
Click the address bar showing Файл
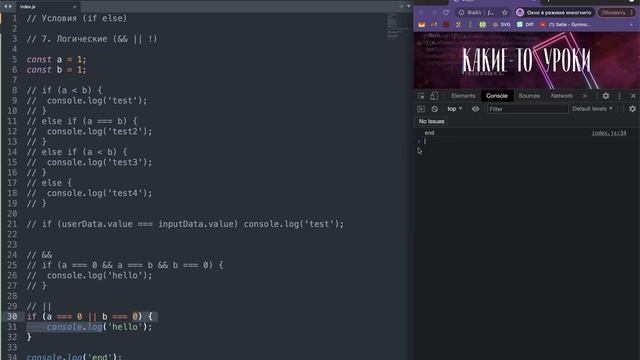[x=483, y=13]
